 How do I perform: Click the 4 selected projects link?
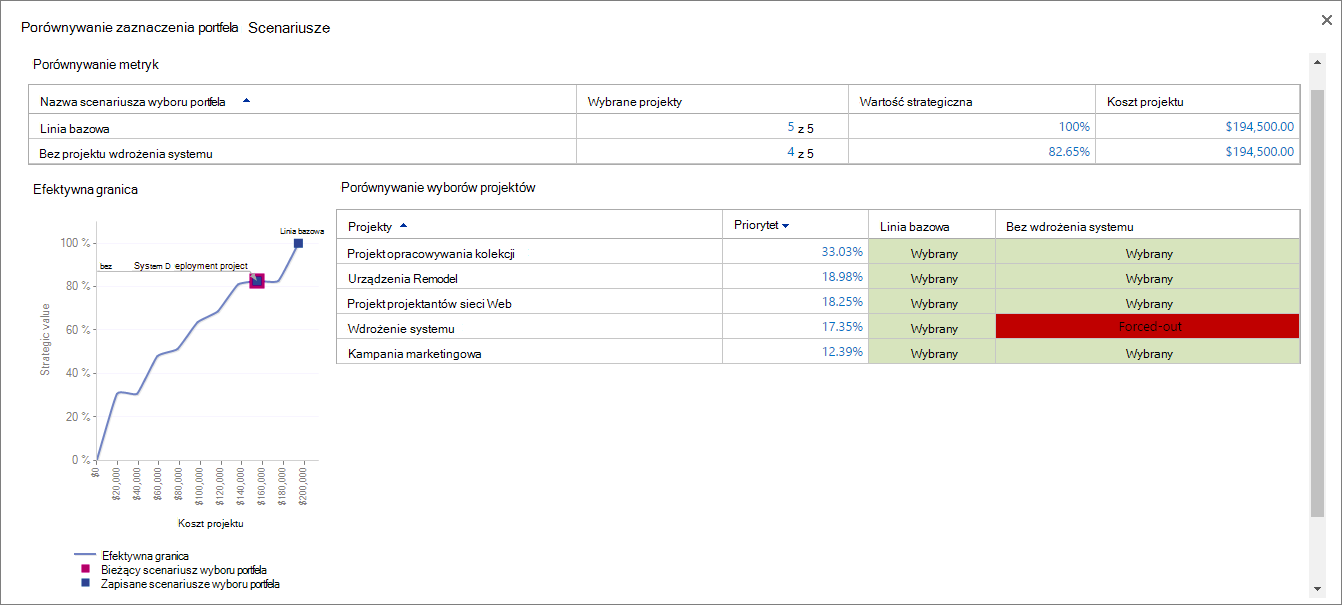[790, 152]
